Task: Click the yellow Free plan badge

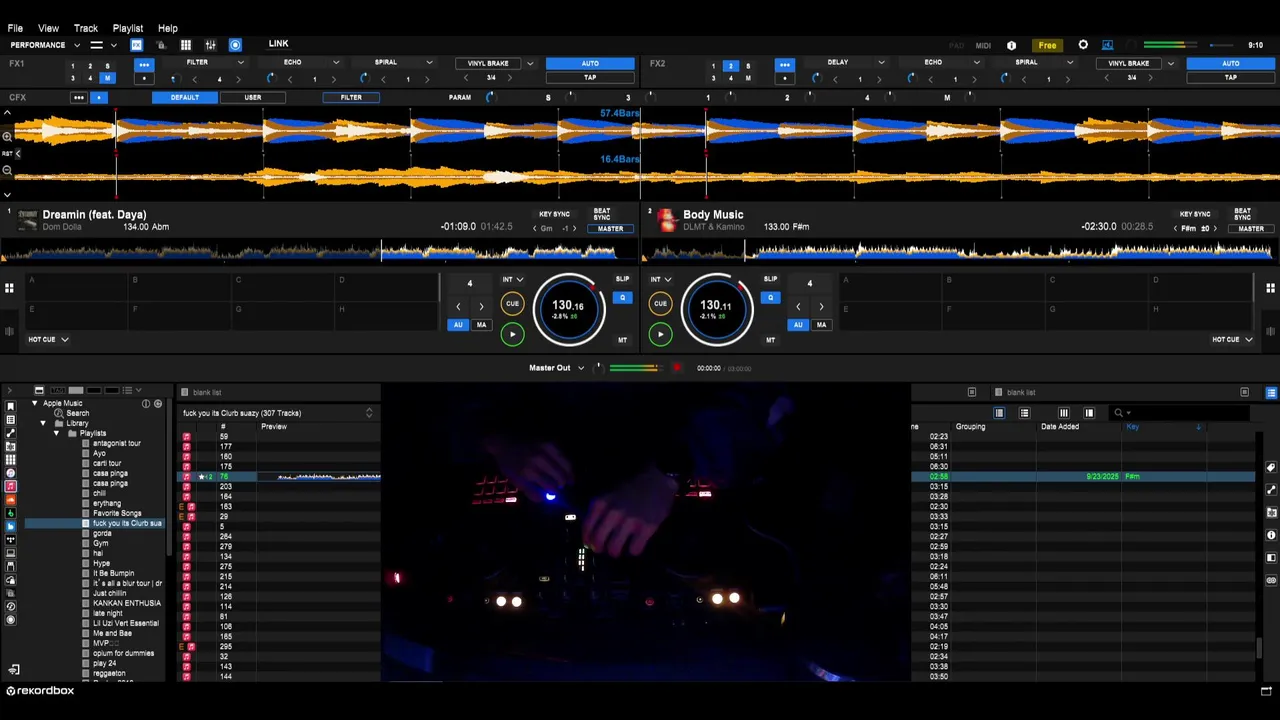Action: coord(1047,45)
